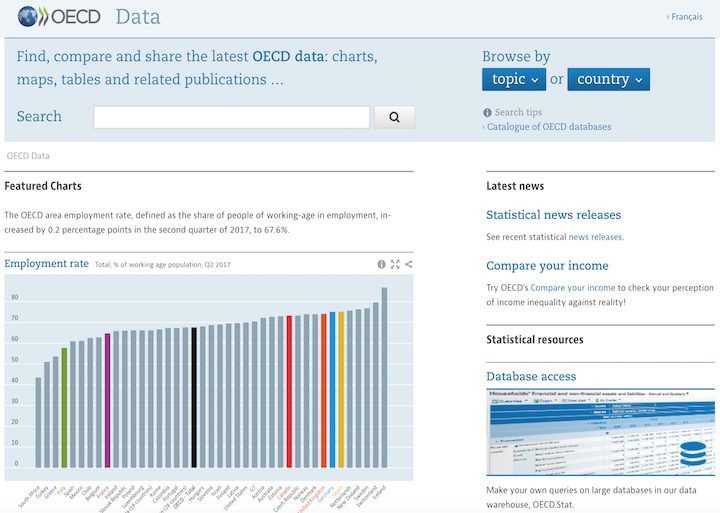Click the OECD Data breadcrumb
This screenshot has width=720, height=513.
point(28,156)
